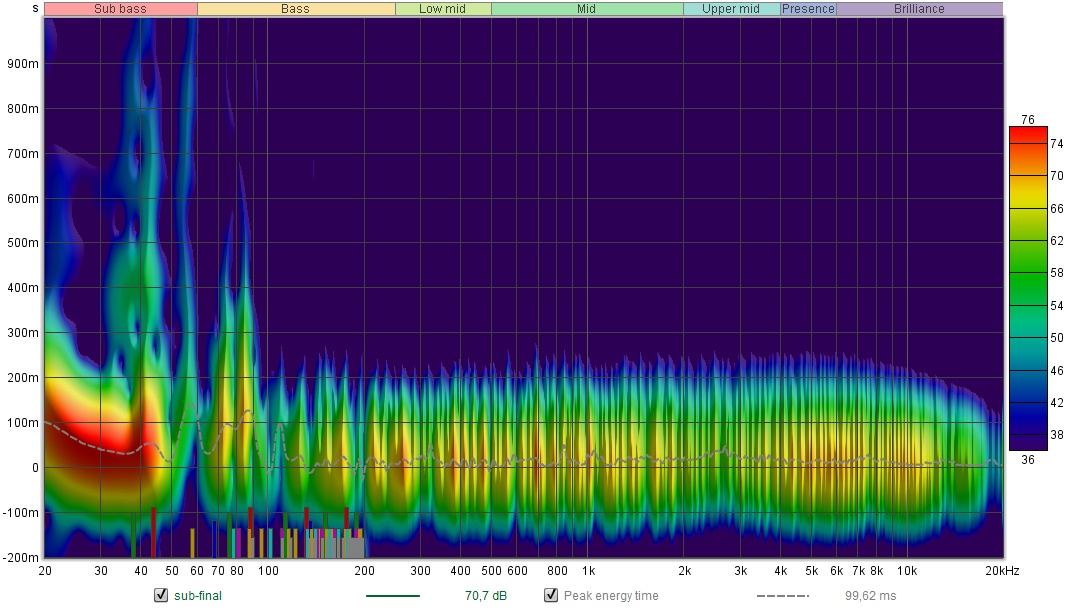Select the Low mid frequency band

coord(442,9)
